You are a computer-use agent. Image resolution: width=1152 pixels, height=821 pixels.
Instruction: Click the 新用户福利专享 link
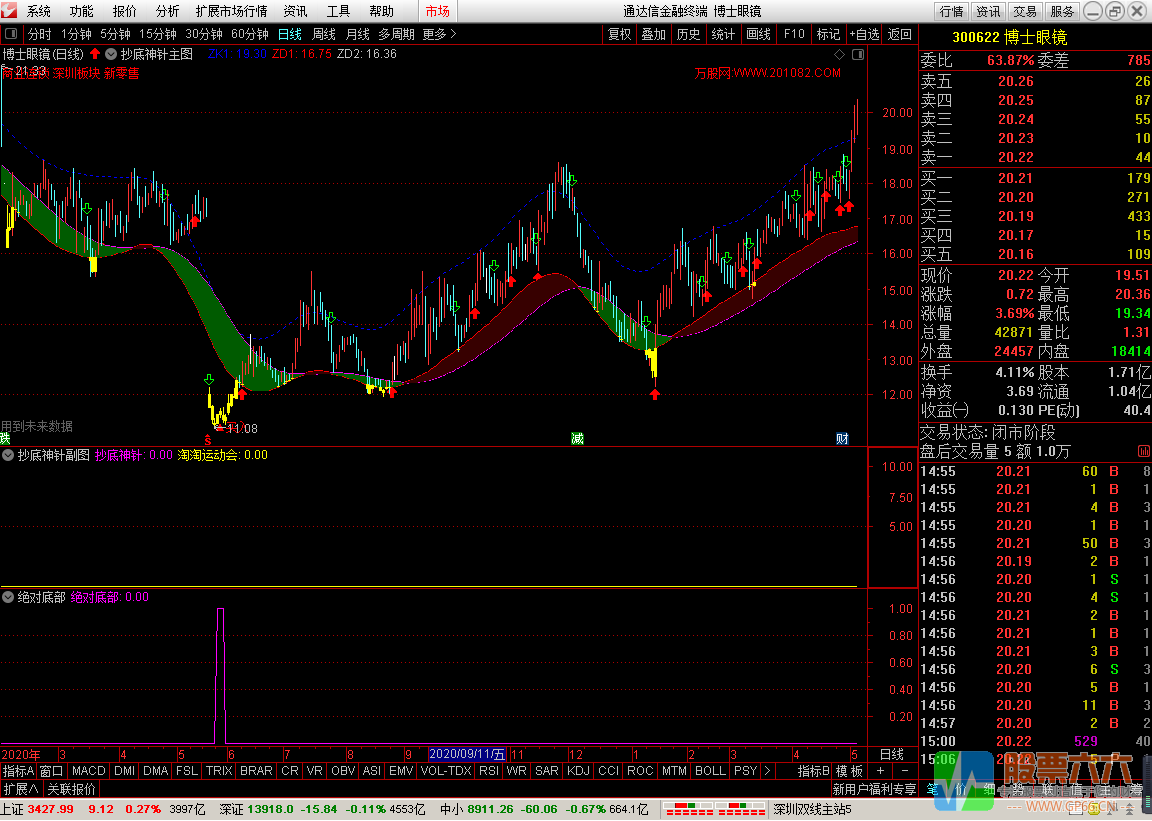point(874,789)
